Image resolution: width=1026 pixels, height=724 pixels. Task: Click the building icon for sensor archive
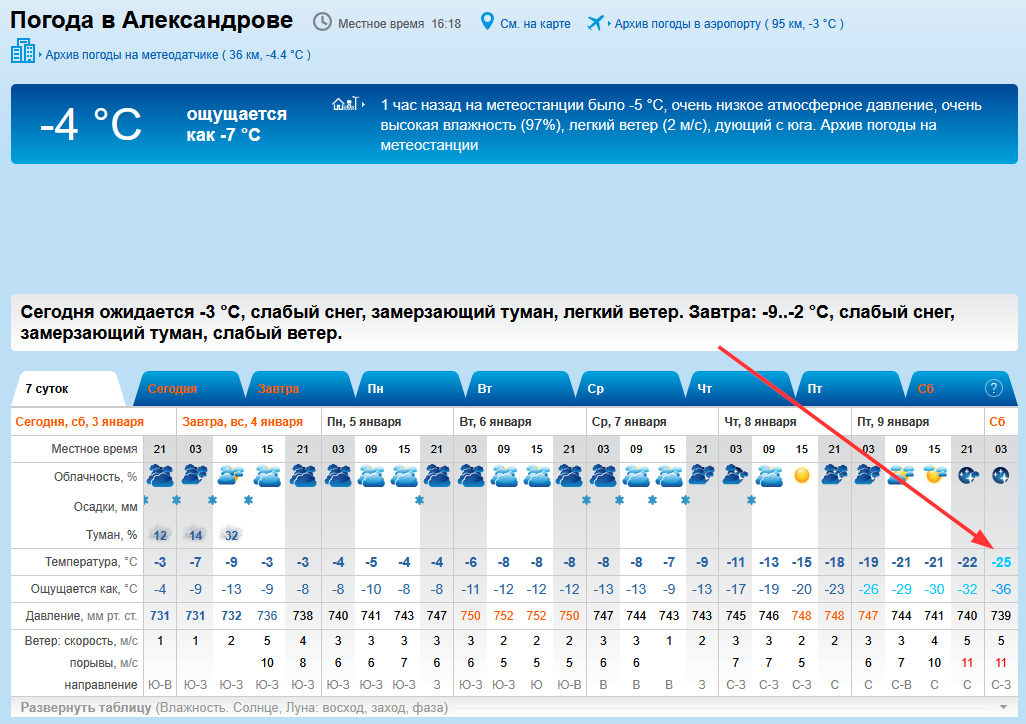(x=22, y=51)
